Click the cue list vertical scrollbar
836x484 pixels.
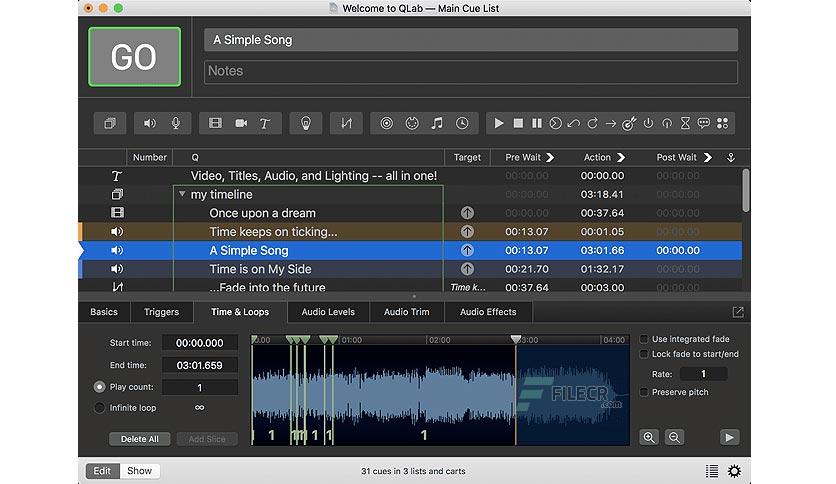746,191
